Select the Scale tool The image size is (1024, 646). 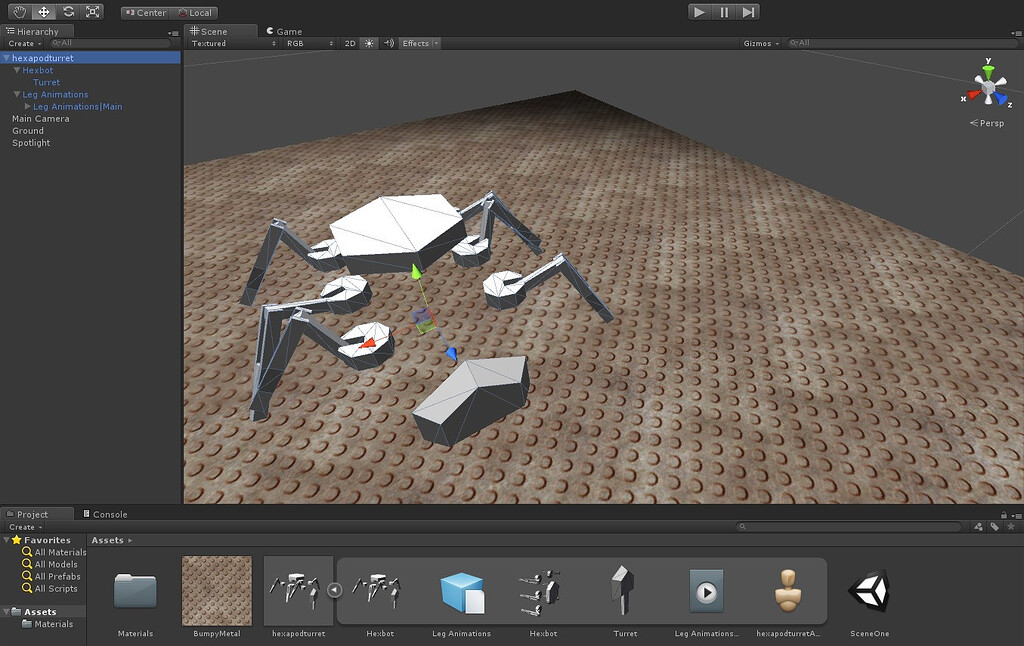91,11
